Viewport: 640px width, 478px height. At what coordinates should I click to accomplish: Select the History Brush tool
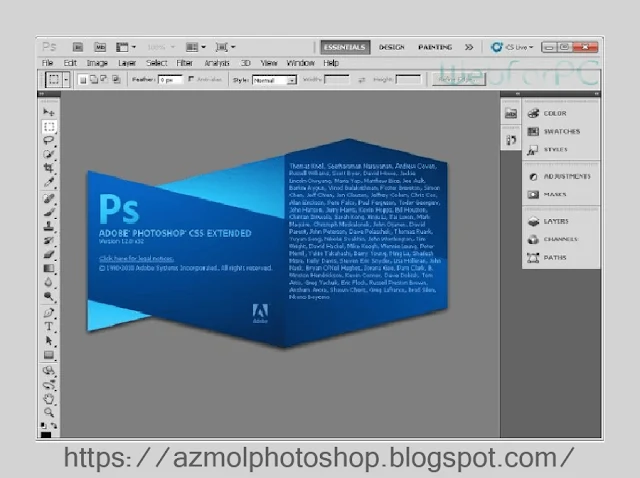pyautogui.click(x=49, y=240)
